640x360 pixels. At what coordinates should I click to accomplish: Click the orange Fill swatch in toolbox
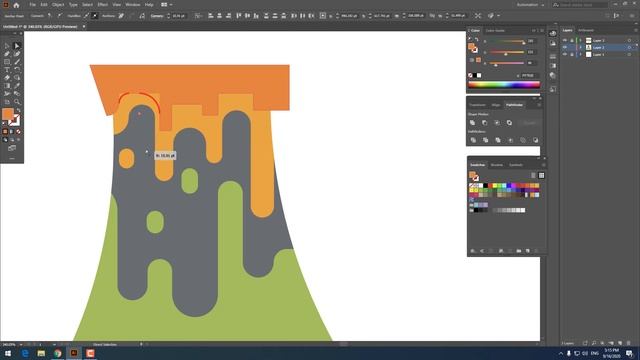(x=7, y=114)
